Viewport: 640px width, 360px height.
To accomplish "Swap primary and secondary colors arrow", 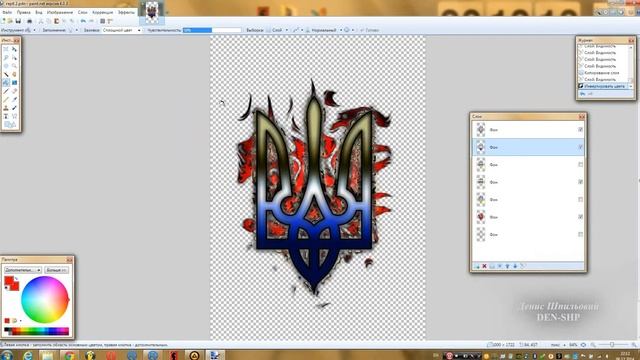I will (16, 279).
